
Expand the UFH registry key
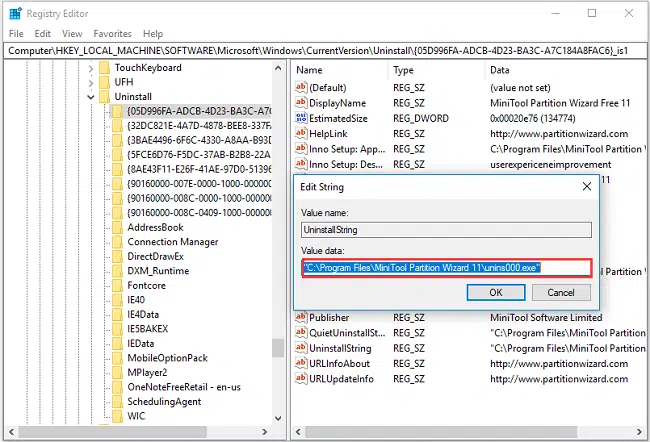(x=91, y=82)
